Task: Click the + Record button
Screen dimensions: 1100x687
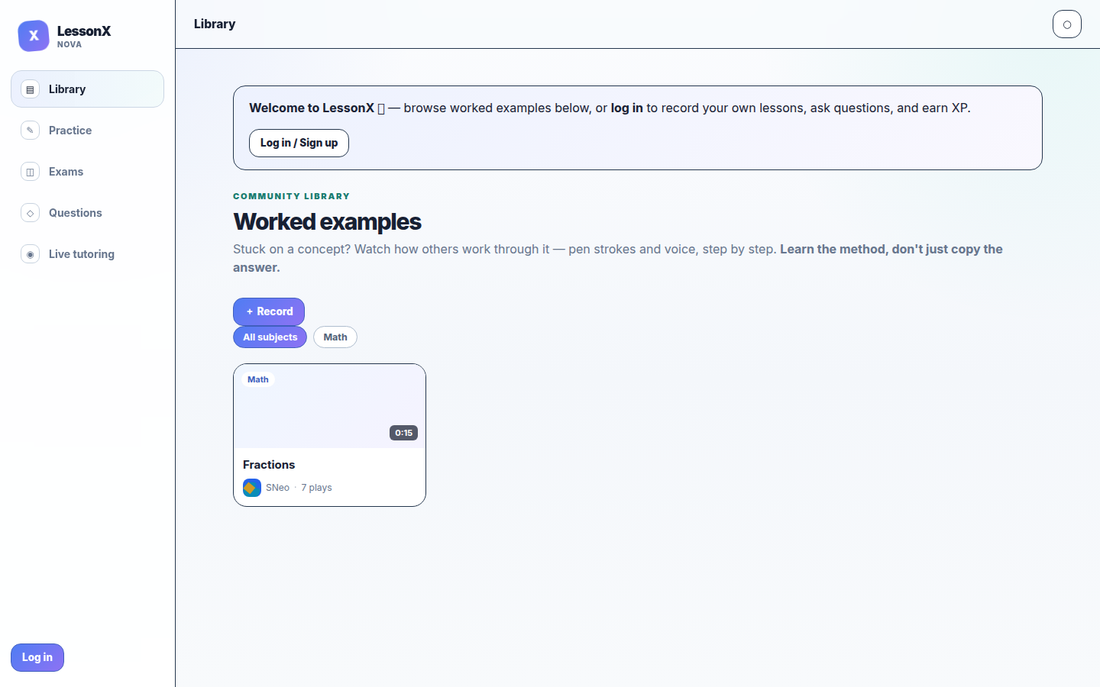Action: [269, 312]
